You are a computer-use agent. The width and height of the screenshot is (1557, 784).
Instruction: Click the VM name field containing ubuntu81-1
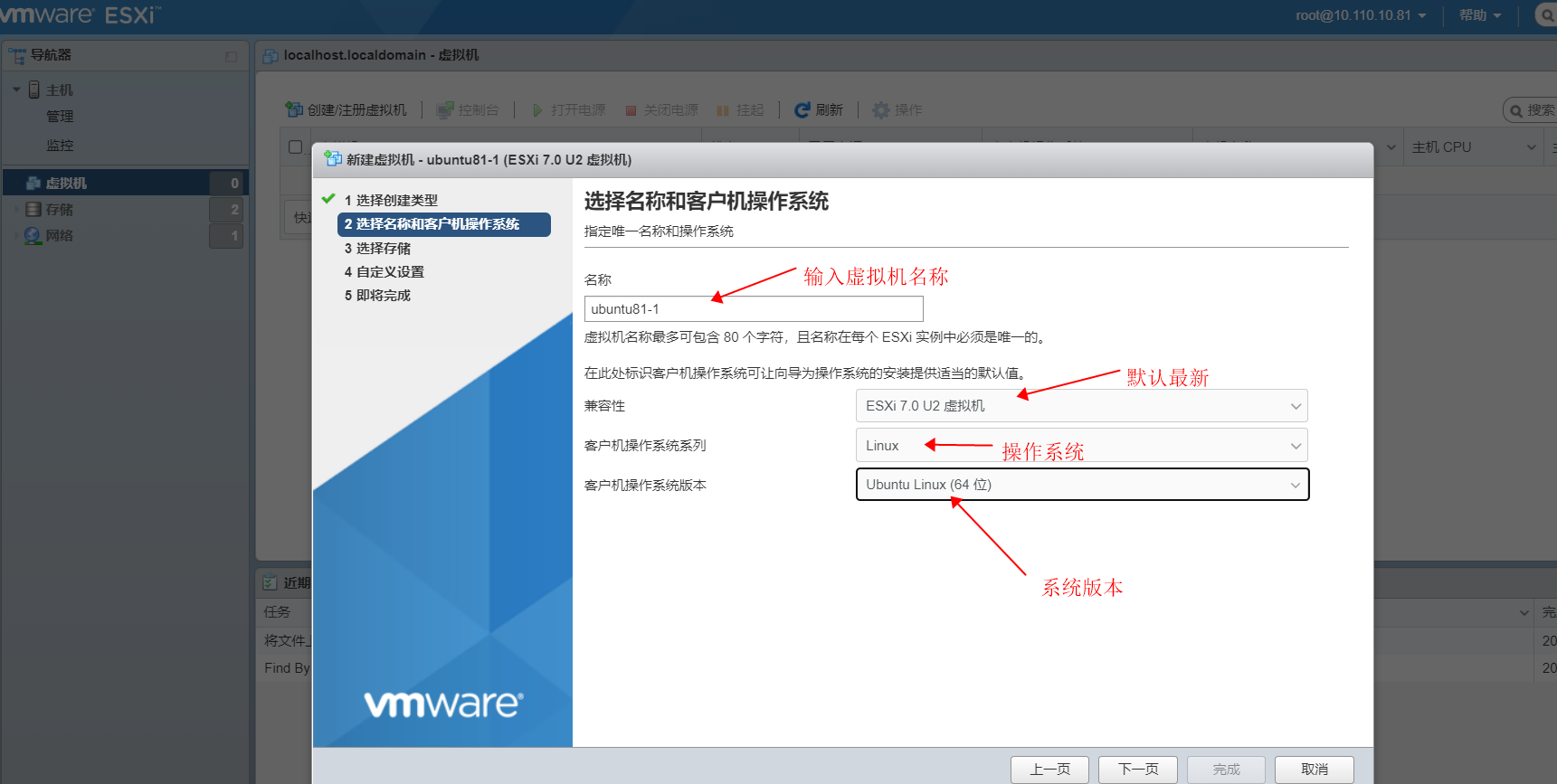pos(754,309)
